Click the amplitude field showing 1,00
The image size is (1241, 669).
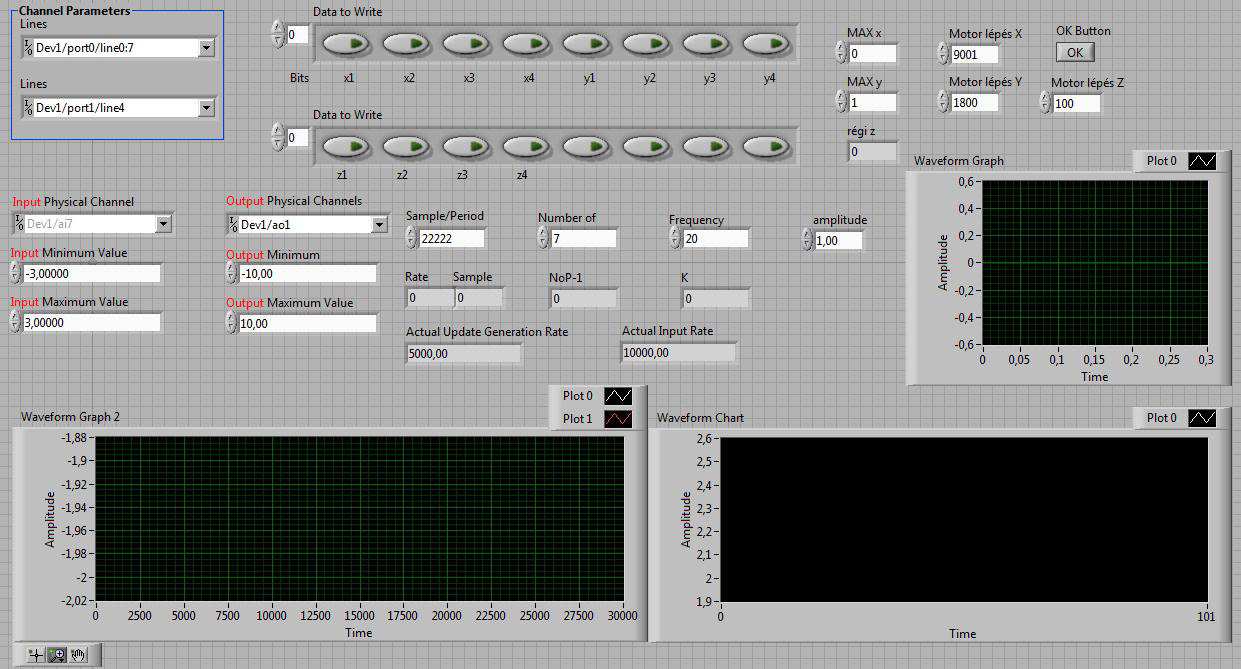click(x=839, y=240)
